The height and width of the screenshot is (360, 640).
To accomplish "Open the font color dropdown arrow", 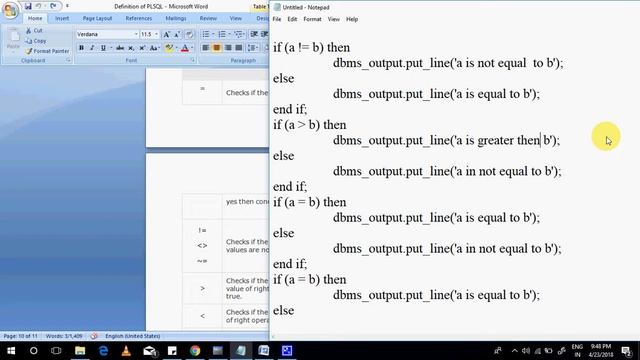I will point(192,48).
